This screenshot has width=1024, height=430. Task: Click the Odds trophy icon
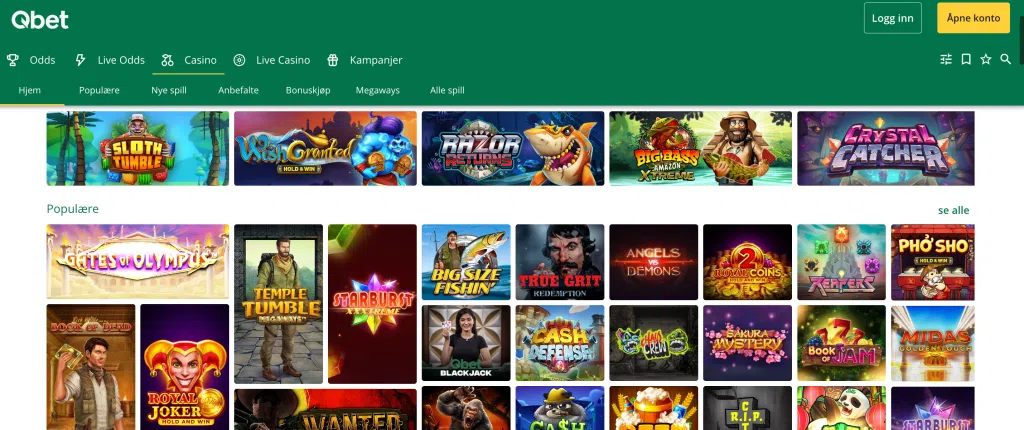[x=12, y=60]
